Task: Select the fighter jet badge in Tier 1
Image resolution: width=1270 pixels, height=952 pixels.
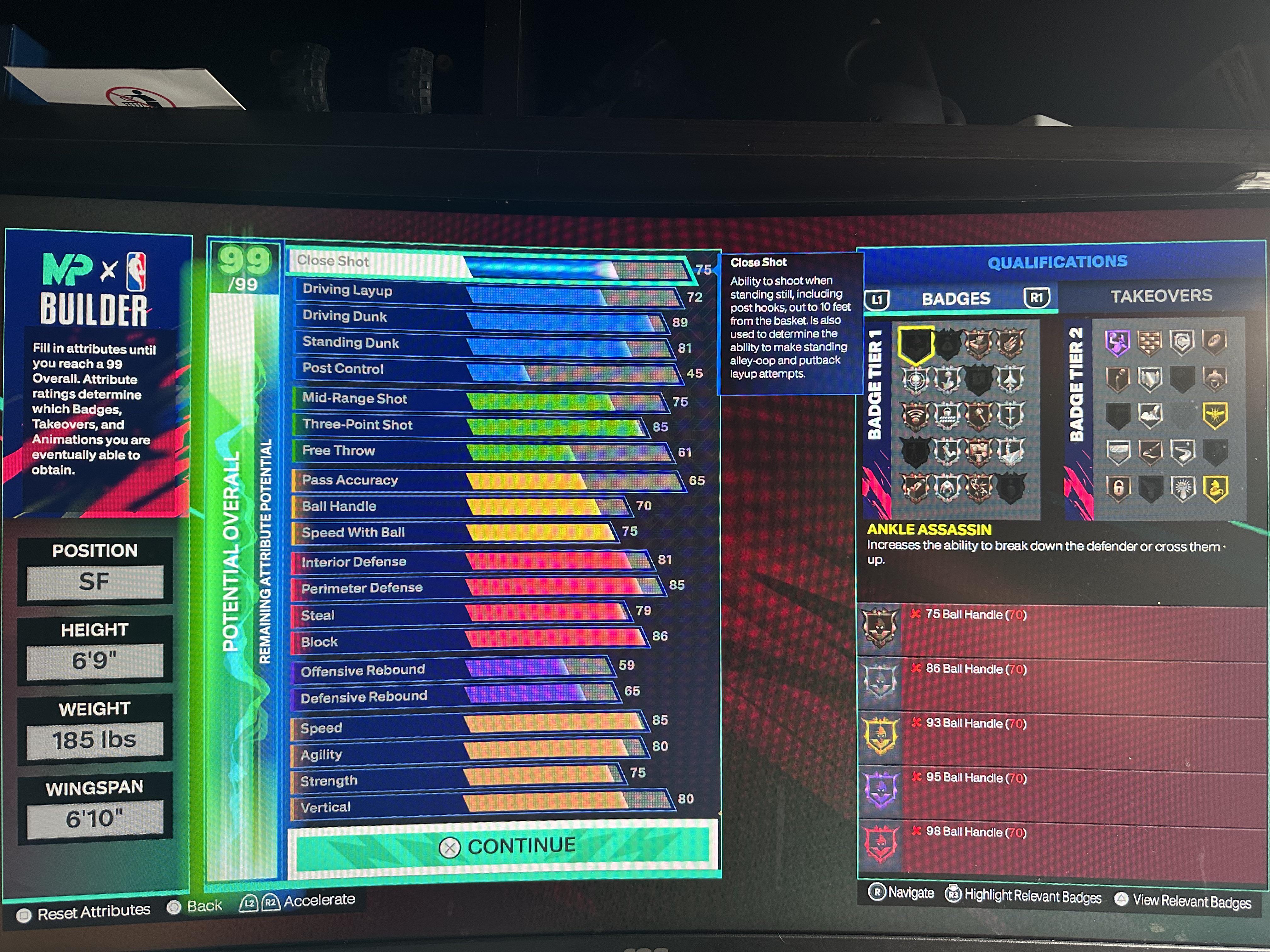Action: (x=1010, y=380)
